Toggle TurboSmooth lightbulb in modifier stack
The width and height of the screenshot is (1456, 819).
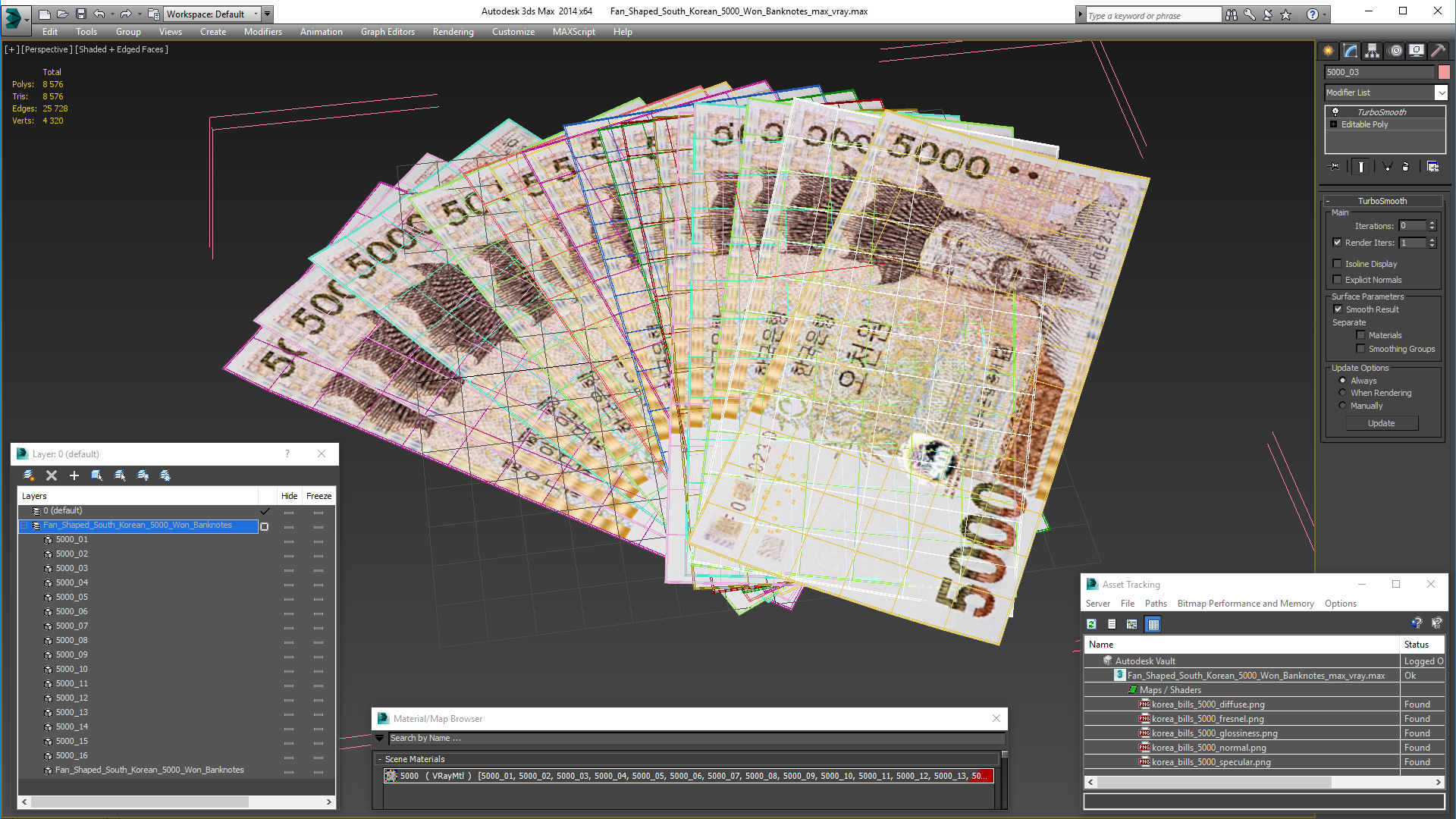pyautogui.click(x=1335, y=112)
